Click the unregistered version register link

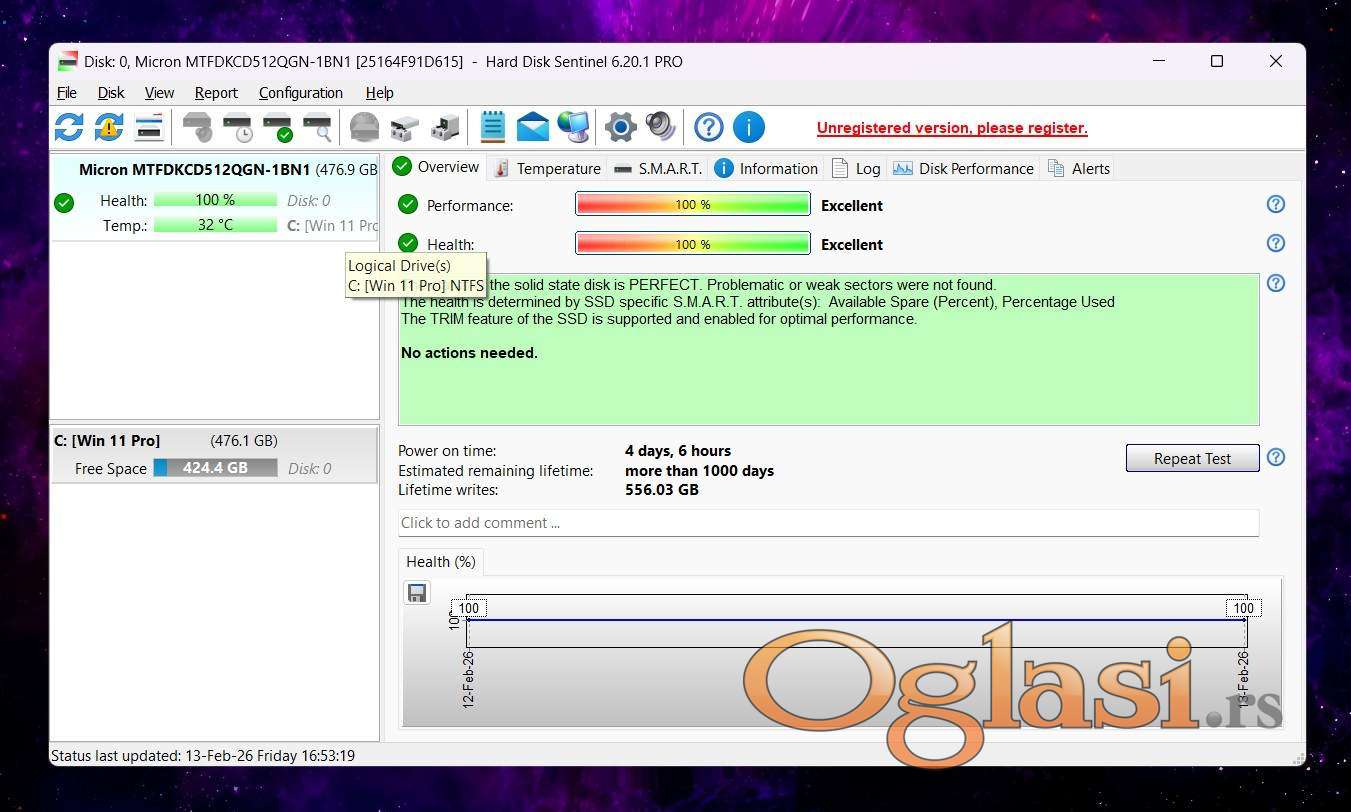951,128
